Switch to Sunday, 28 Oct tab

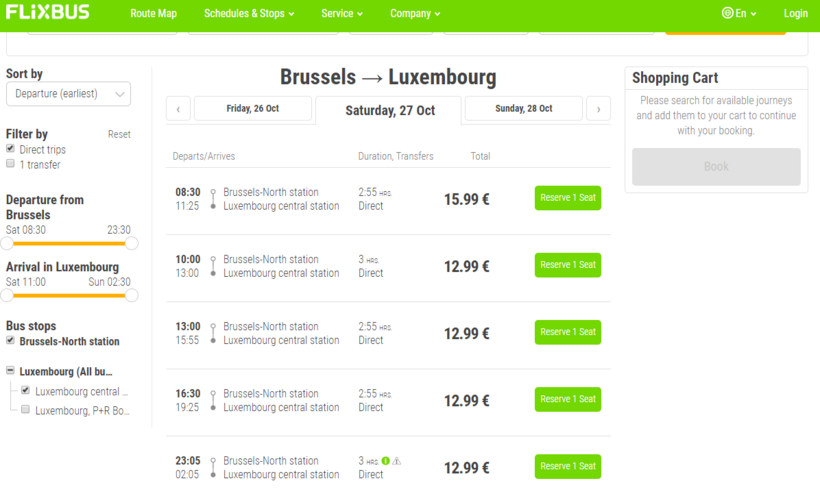(523, 109)
